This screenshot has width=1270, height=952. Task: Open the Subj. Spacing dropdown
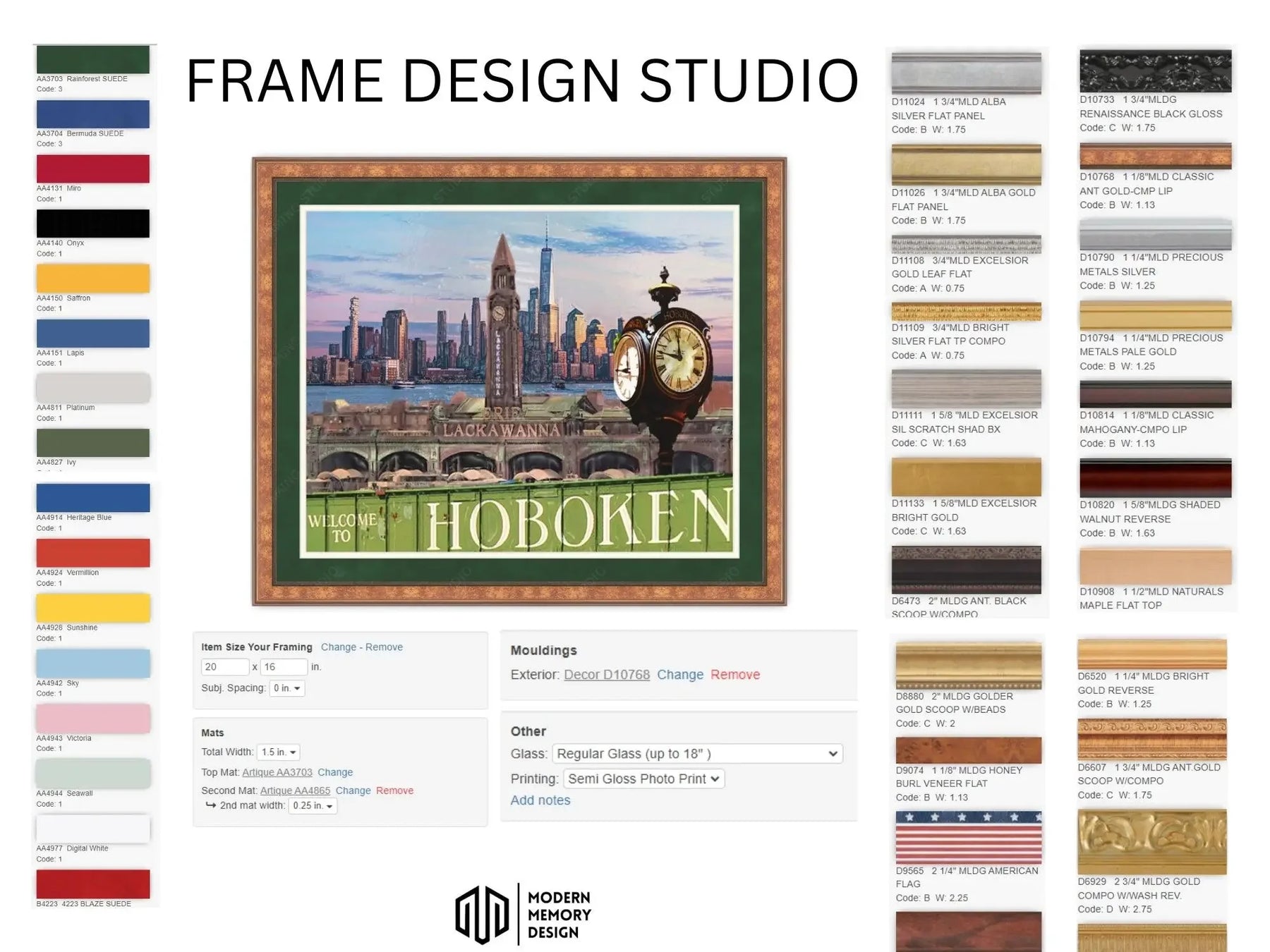pos(288,688)
